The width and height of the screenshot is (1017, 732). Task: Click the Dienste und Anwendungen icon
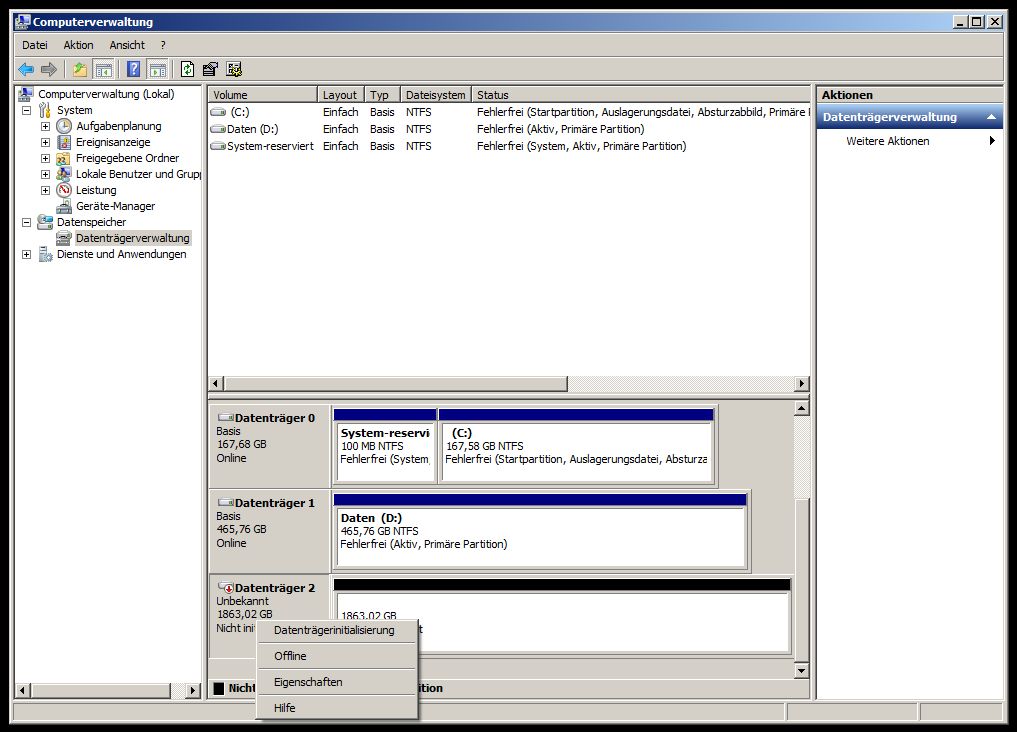(x=45, y=254)
